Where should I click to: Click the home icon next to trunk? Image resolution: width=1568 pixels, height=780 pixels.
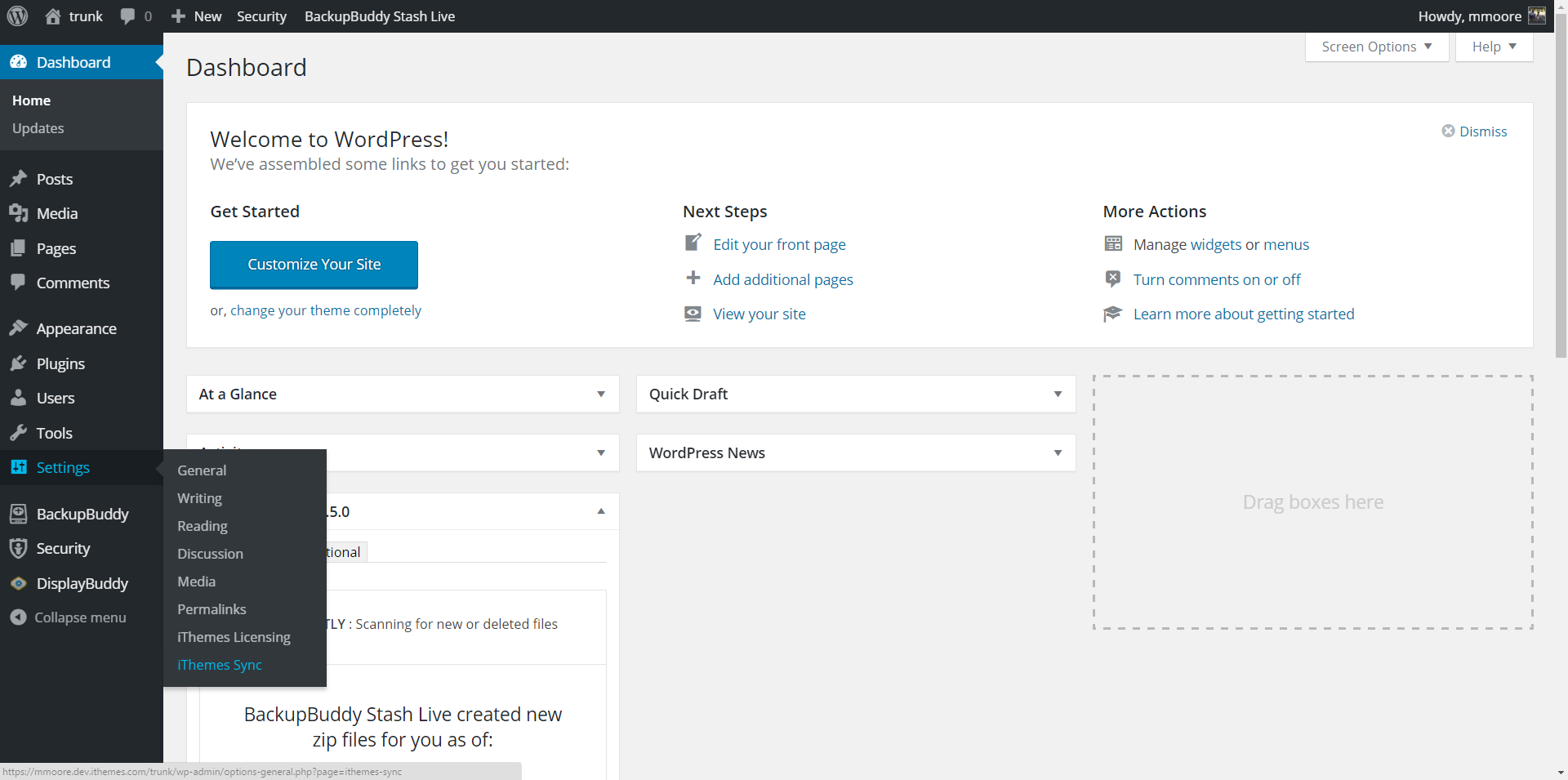53,16
